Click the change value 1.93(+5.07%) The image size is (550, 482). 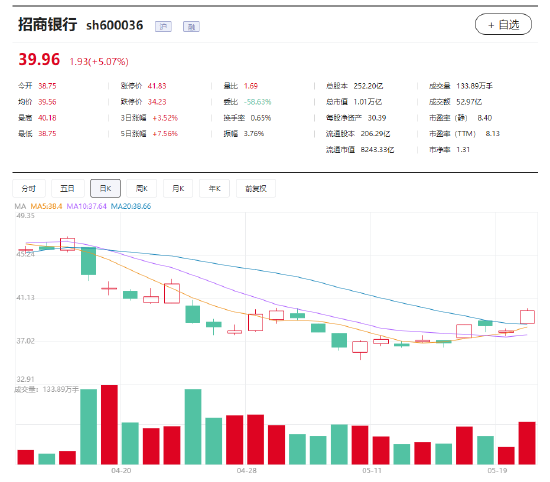pyautogui.click(x=99, y=62)
